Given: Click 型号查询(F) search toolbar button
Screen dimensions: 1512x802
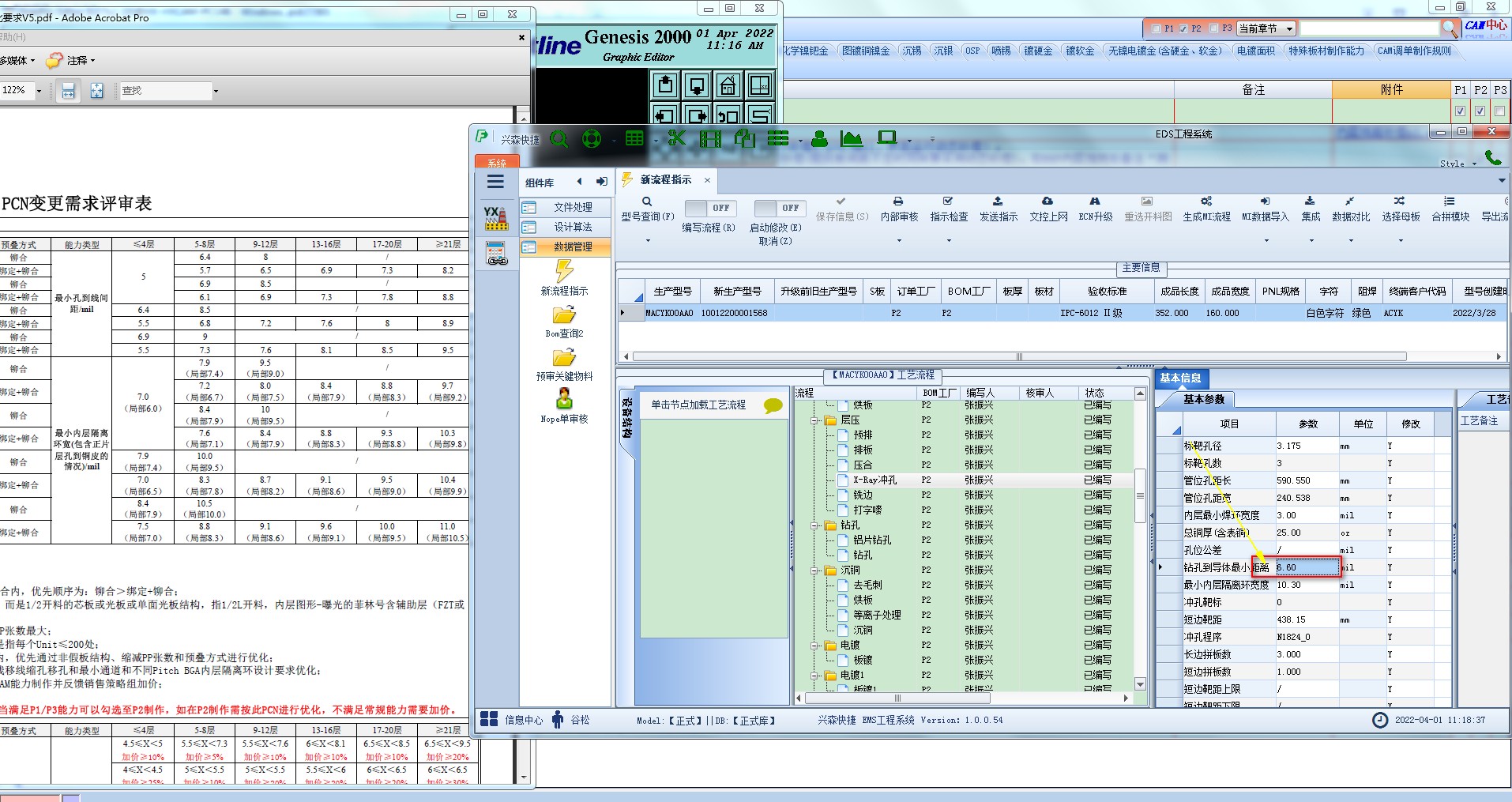Looking at the screenshot, I should coord(647,209).
